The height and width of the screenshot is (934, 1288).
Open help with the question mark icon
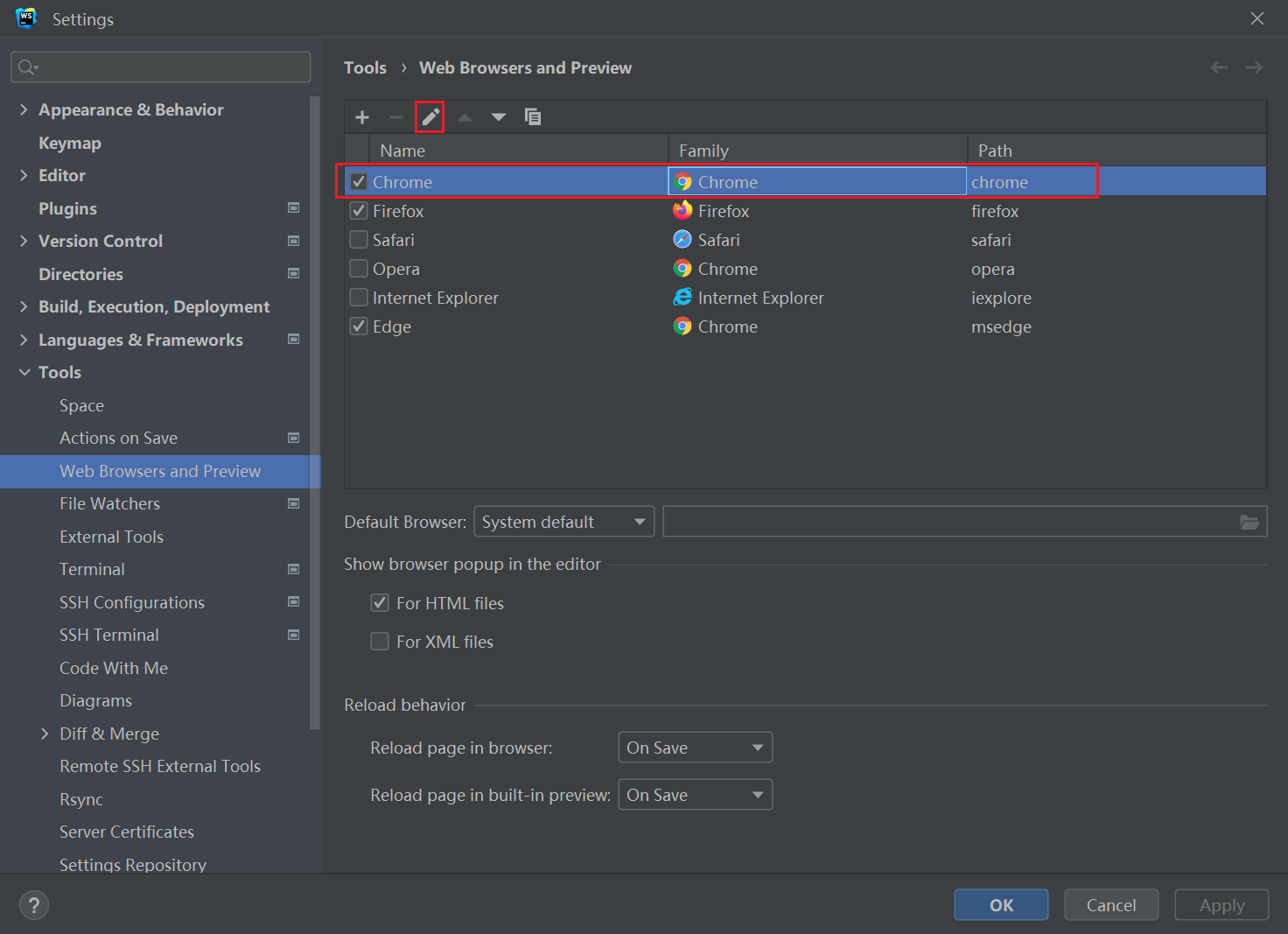pyautogui.click(x=34, y=905)
